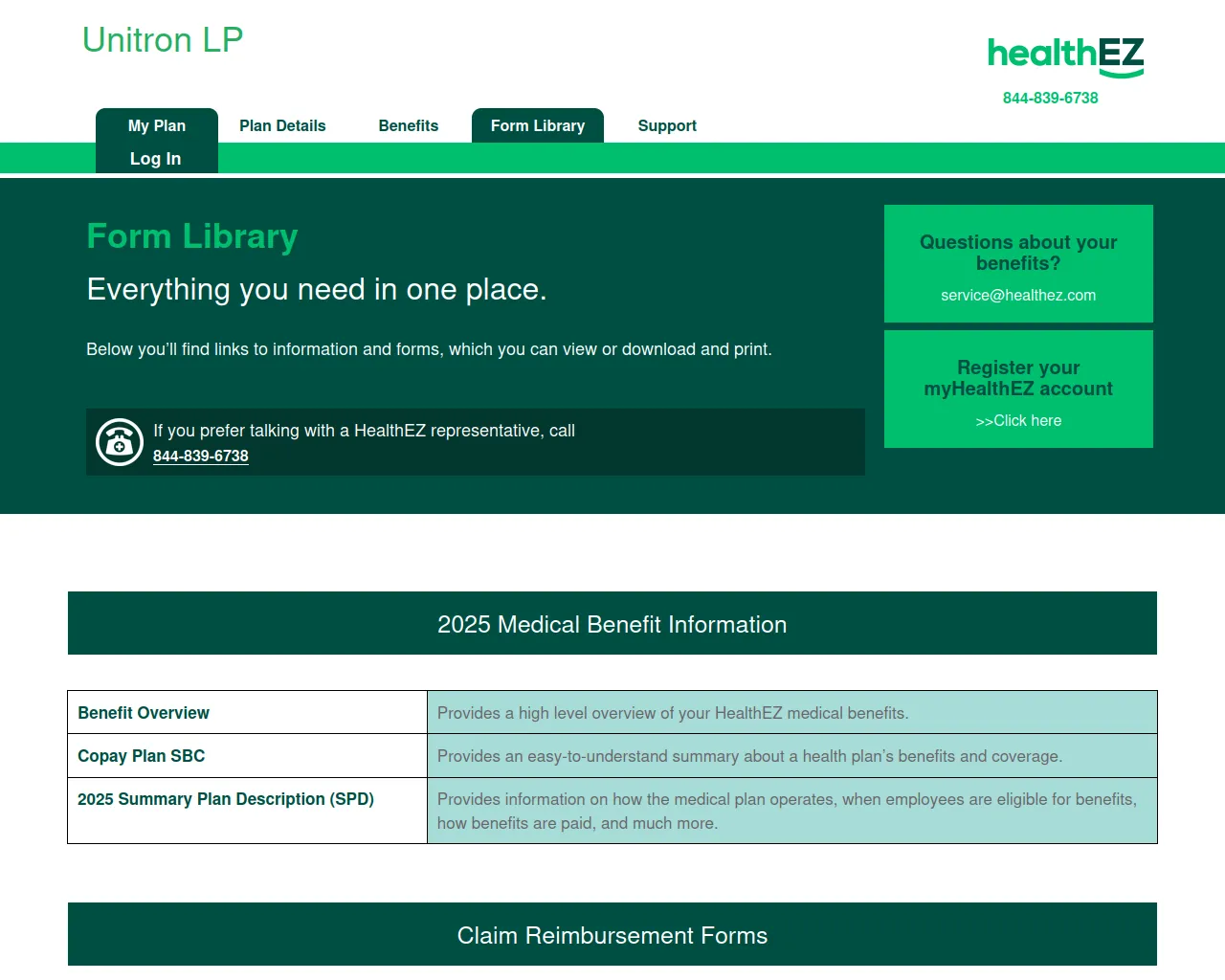
Task: Go to the Plan Details tab
Action: click(282, 125)
